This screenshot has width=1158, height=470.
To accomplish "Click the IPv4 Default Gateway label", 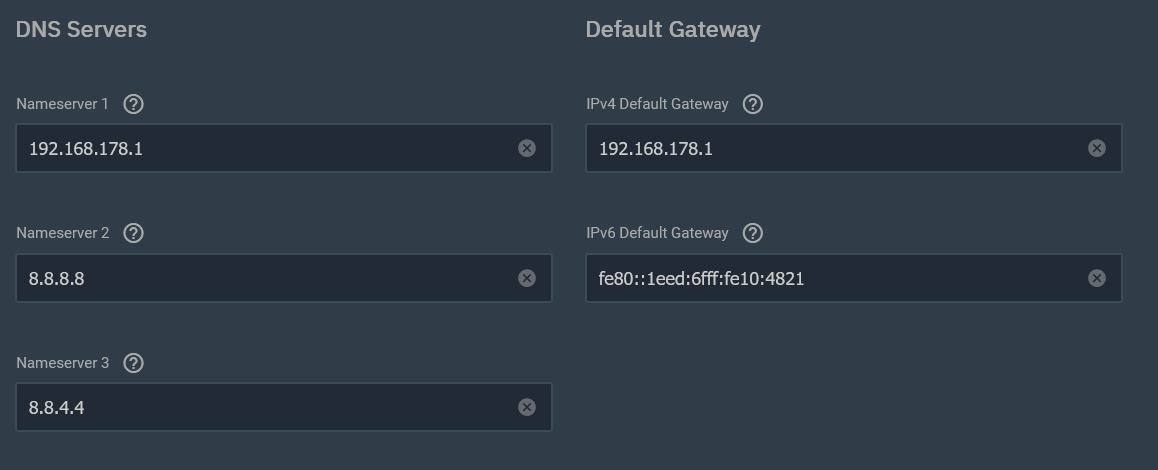I will [x=657, y=104].
